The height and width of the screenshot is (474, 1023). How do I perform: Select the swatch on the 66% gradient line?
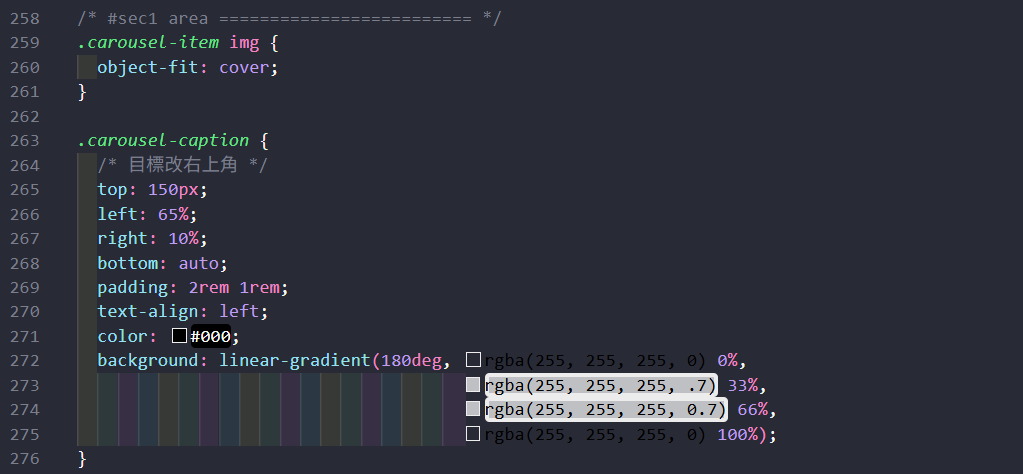pyautogui.click(x=474, y=409)
